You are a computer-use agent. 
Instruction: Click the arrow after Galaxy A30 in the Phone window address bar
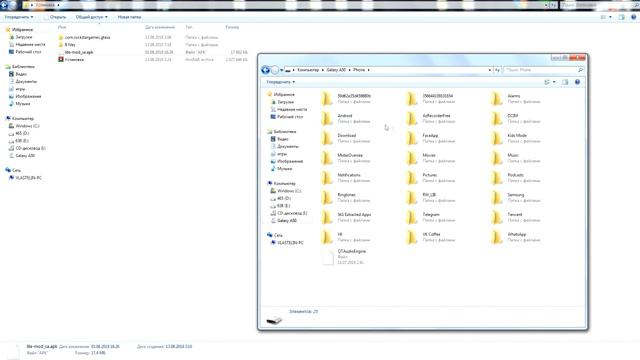tap(350, 70)
